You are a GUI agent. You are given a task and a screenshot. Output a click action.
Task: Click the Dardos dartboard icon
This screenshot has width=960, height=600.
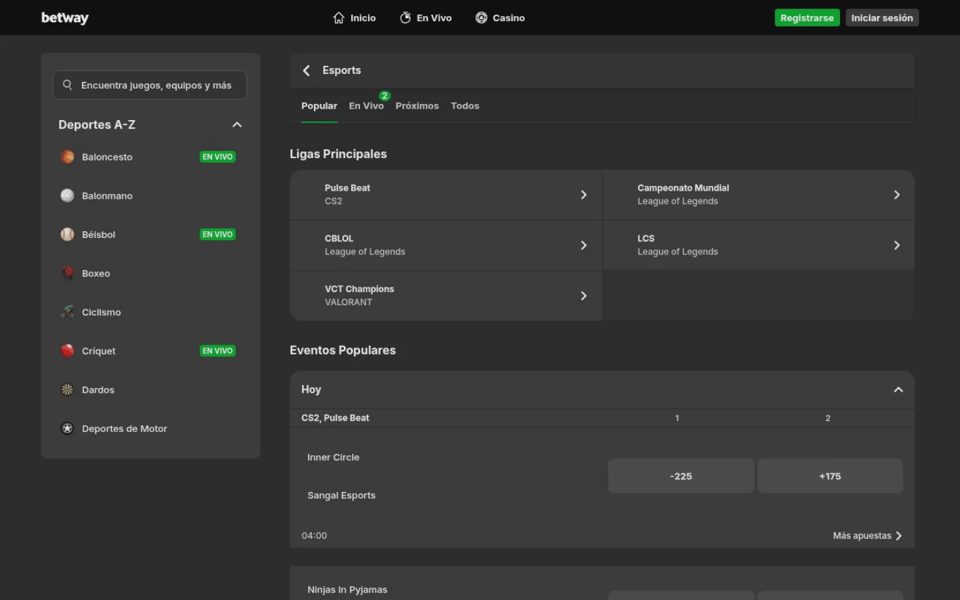coord(67,389)
